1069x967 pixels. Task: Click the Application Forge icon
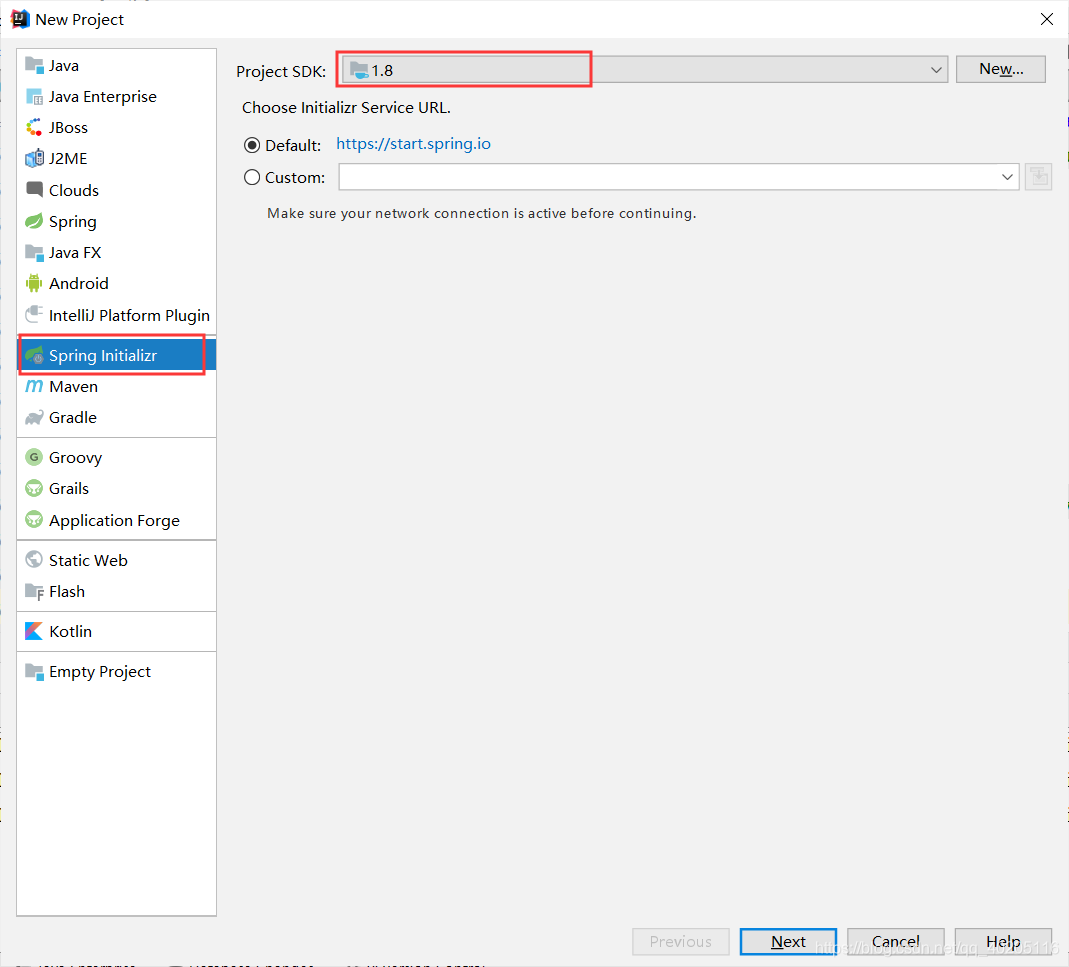click(34, 520)
